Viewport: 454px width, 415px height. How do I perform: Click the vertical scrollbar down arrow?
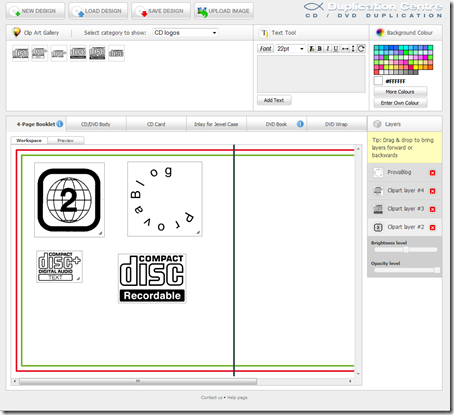click(x=358, y=374)
